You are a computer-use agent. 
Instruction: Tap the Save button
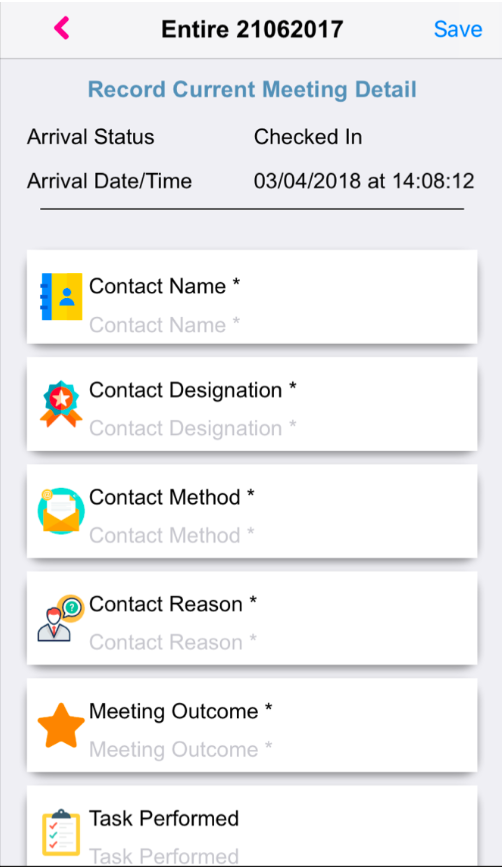pyautogui.click(x=458, y=29)
